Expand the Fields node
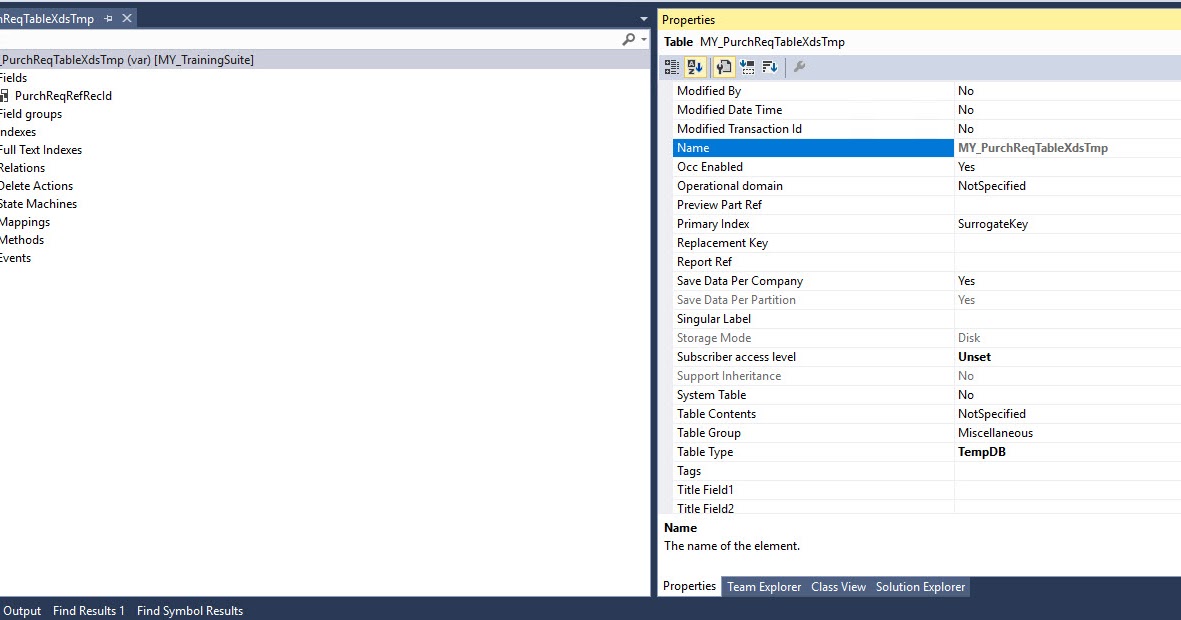This screenshot has width=1181, height=620. [x=13, y=77]
